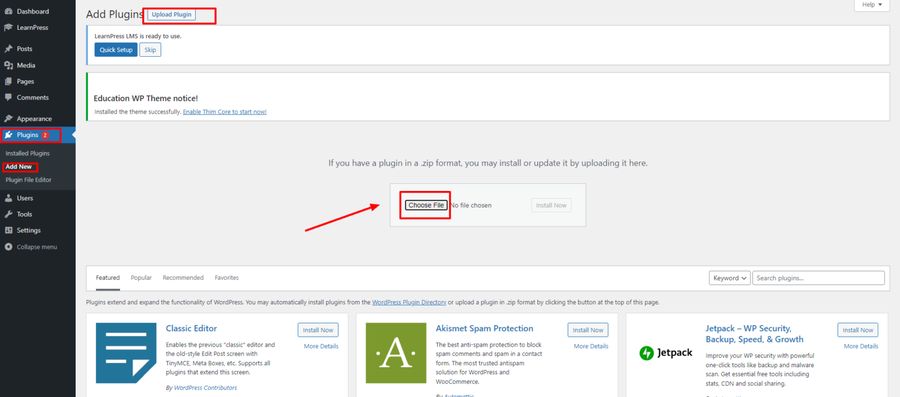Viewport: 900px width, 397px height.
Task: Click the Settings sliders icon
Action: (9, 230)
